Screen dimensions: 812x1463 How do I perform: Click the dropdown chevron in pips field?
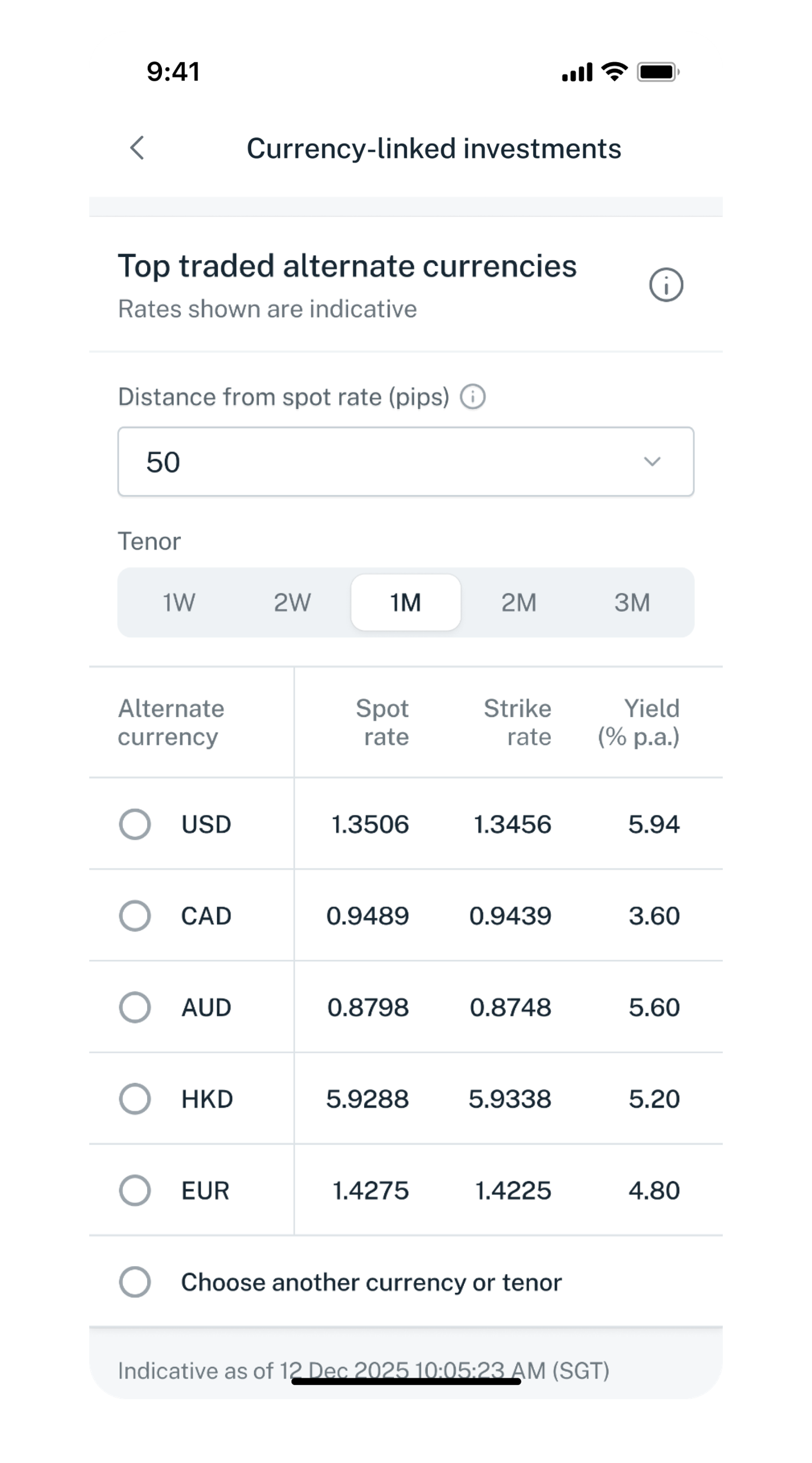pyautogui.click(x=652, y=462)
